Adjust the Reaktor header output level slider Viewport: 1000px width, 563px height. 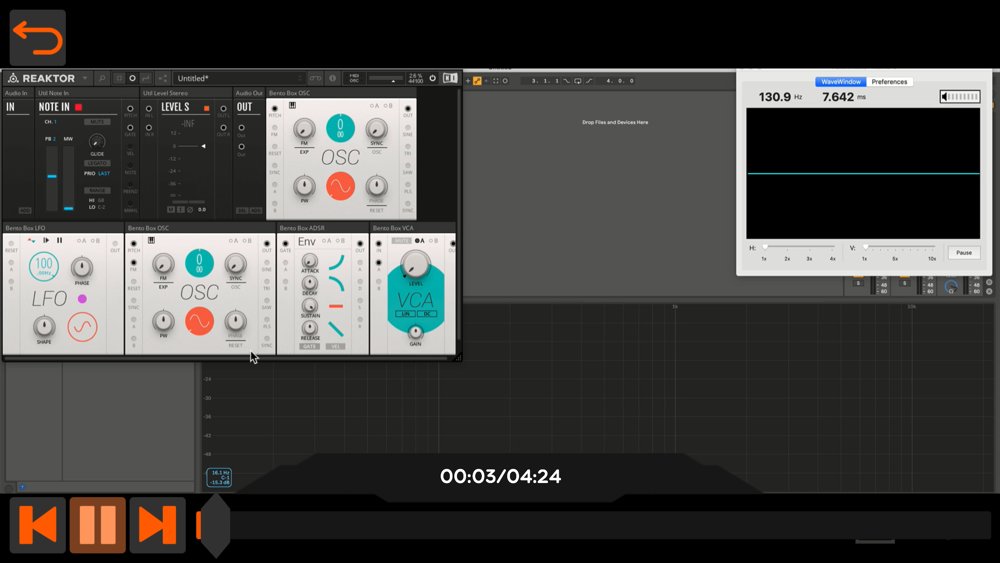tap(386, 78)
